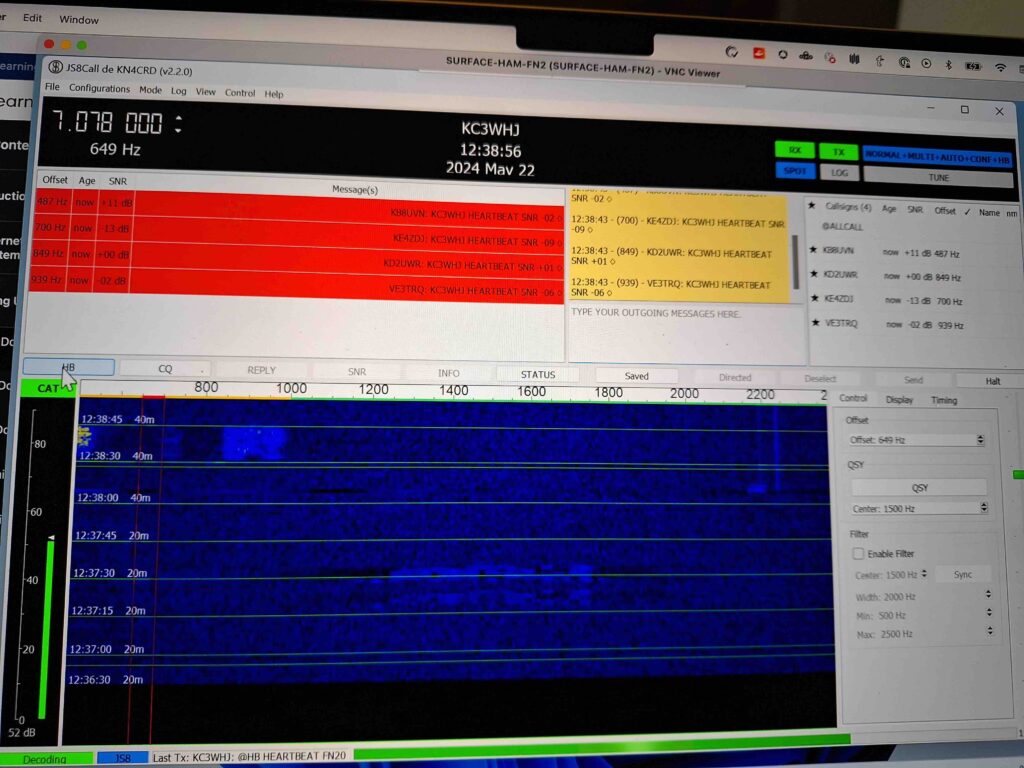Click the CQ button
This screenshot has width=1024, height=768.
[x=165, y=369]
